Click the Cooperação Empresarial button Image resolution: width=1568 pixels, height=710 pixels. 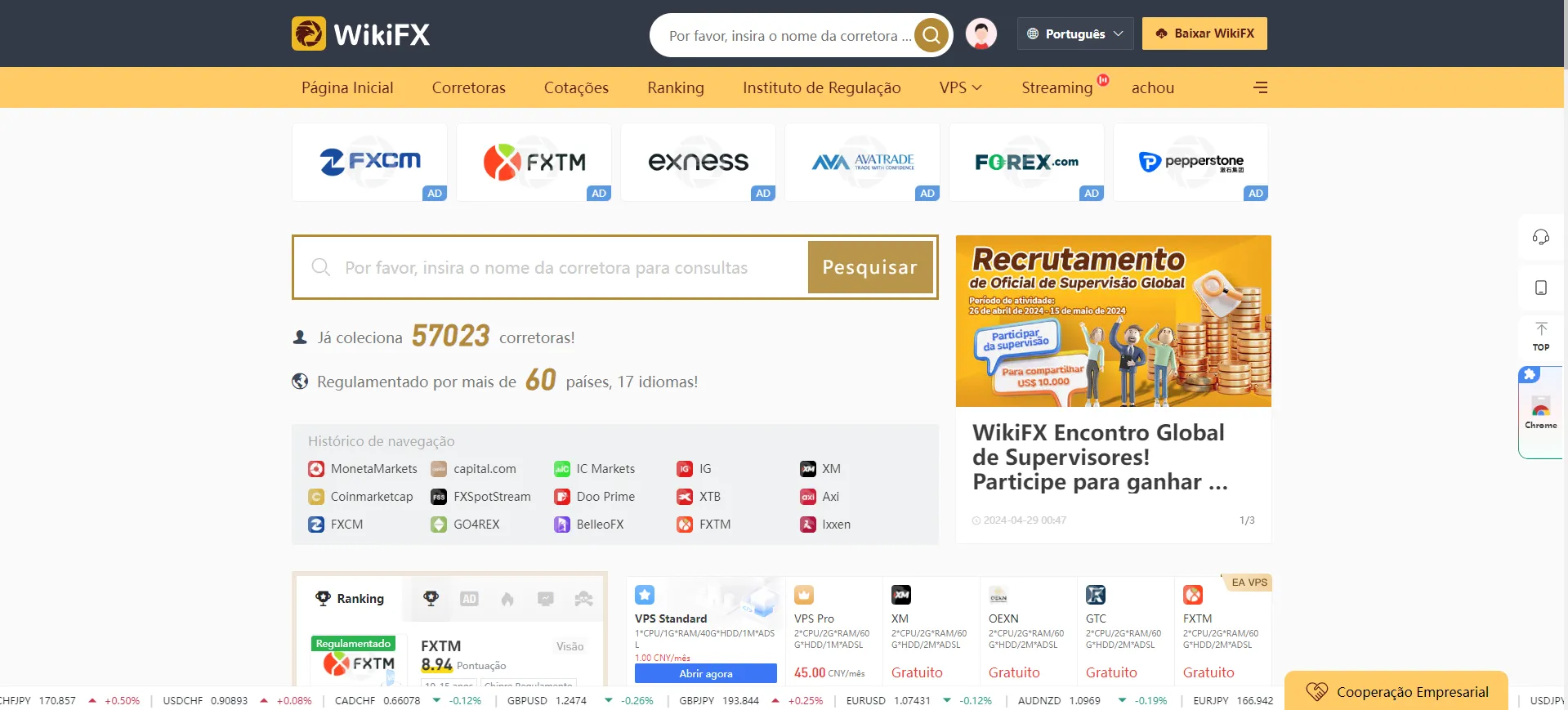[1396, 691]
